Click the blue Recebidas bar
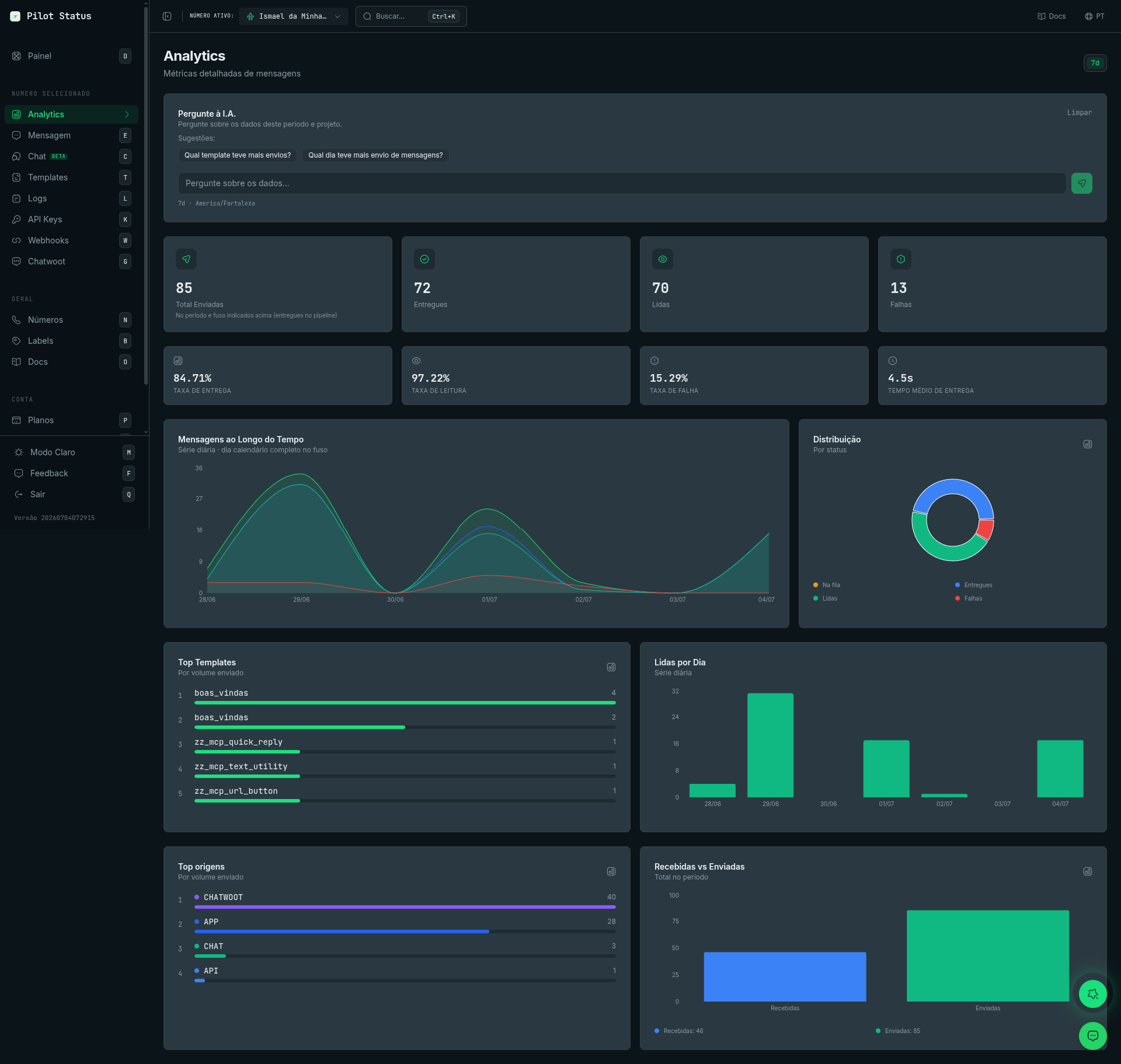 (x=785, y=976)
